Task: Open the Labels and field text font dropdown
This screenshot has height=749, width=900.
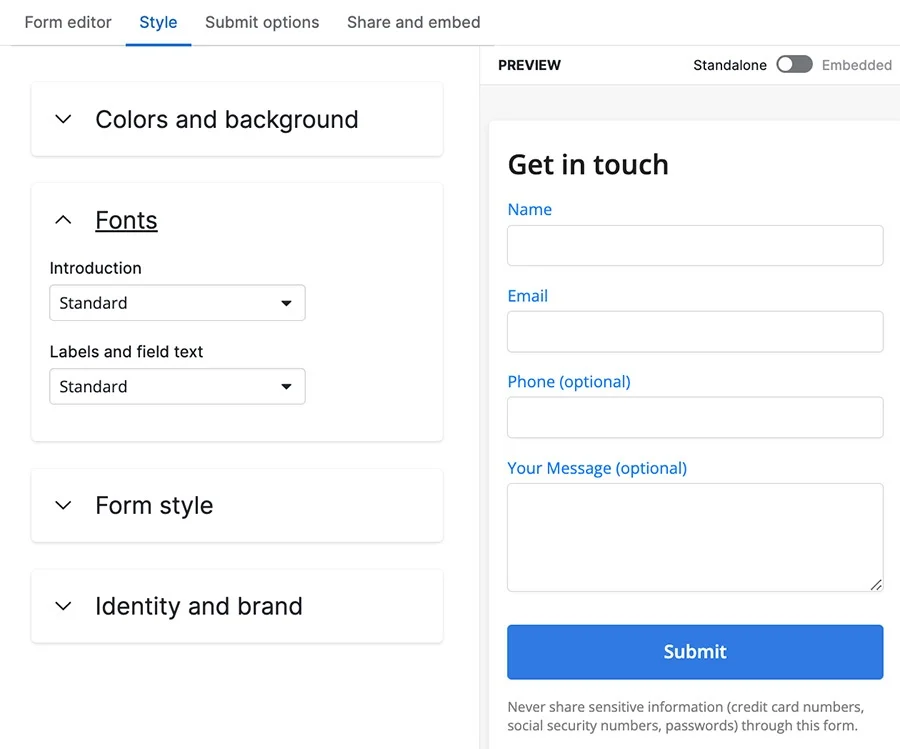Action: (177, 387)
